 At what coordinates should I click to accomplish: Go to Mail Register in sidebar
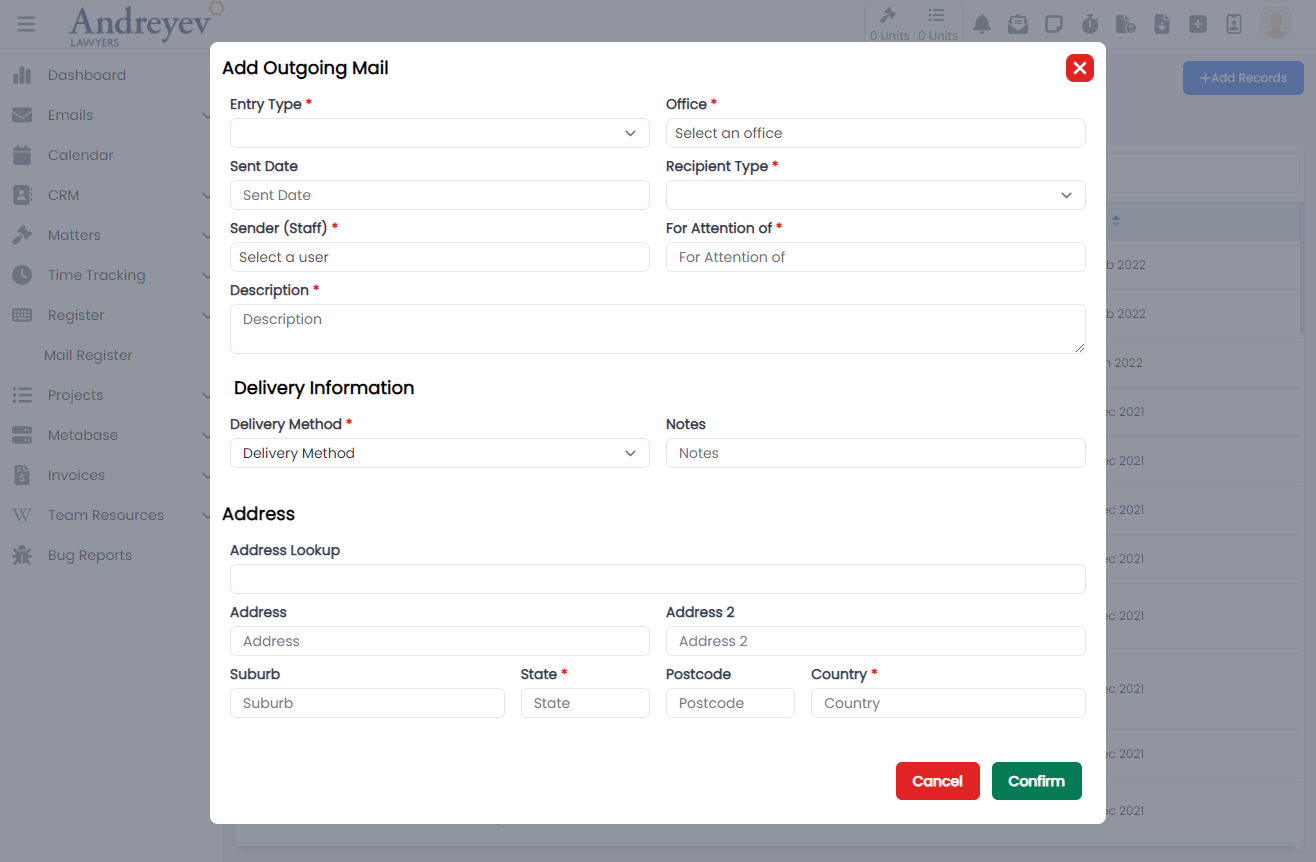pos(88,355)
